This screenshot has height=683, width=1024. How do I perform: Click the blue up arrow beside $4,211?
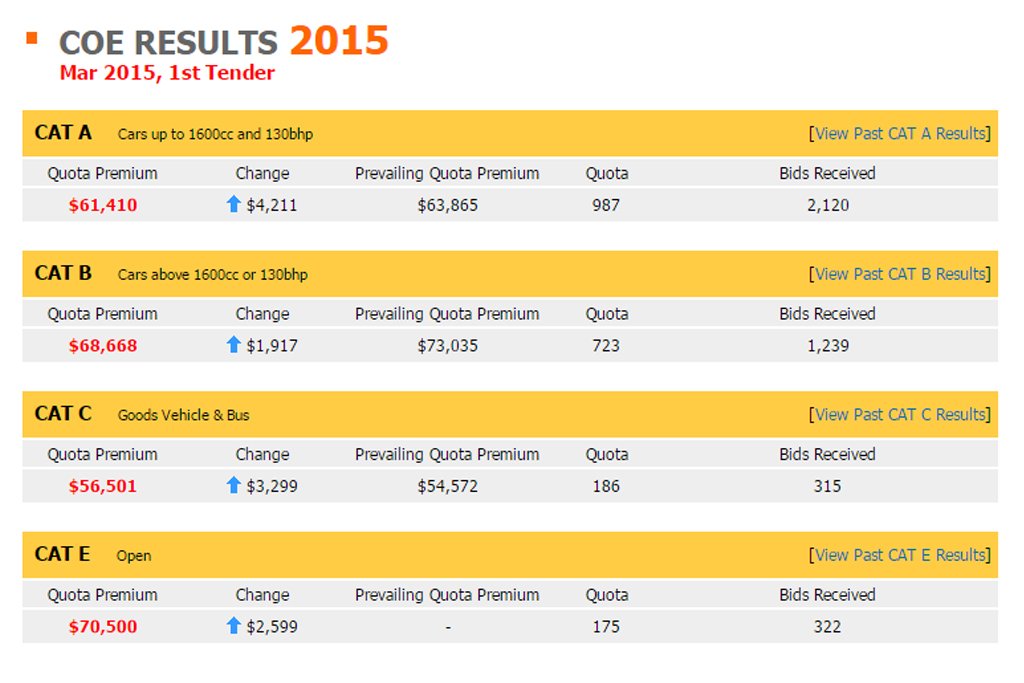click(x=233, y=204)
